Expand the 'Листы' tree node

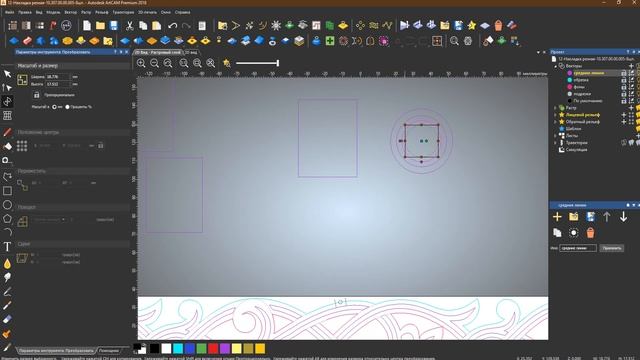[556, 136]
